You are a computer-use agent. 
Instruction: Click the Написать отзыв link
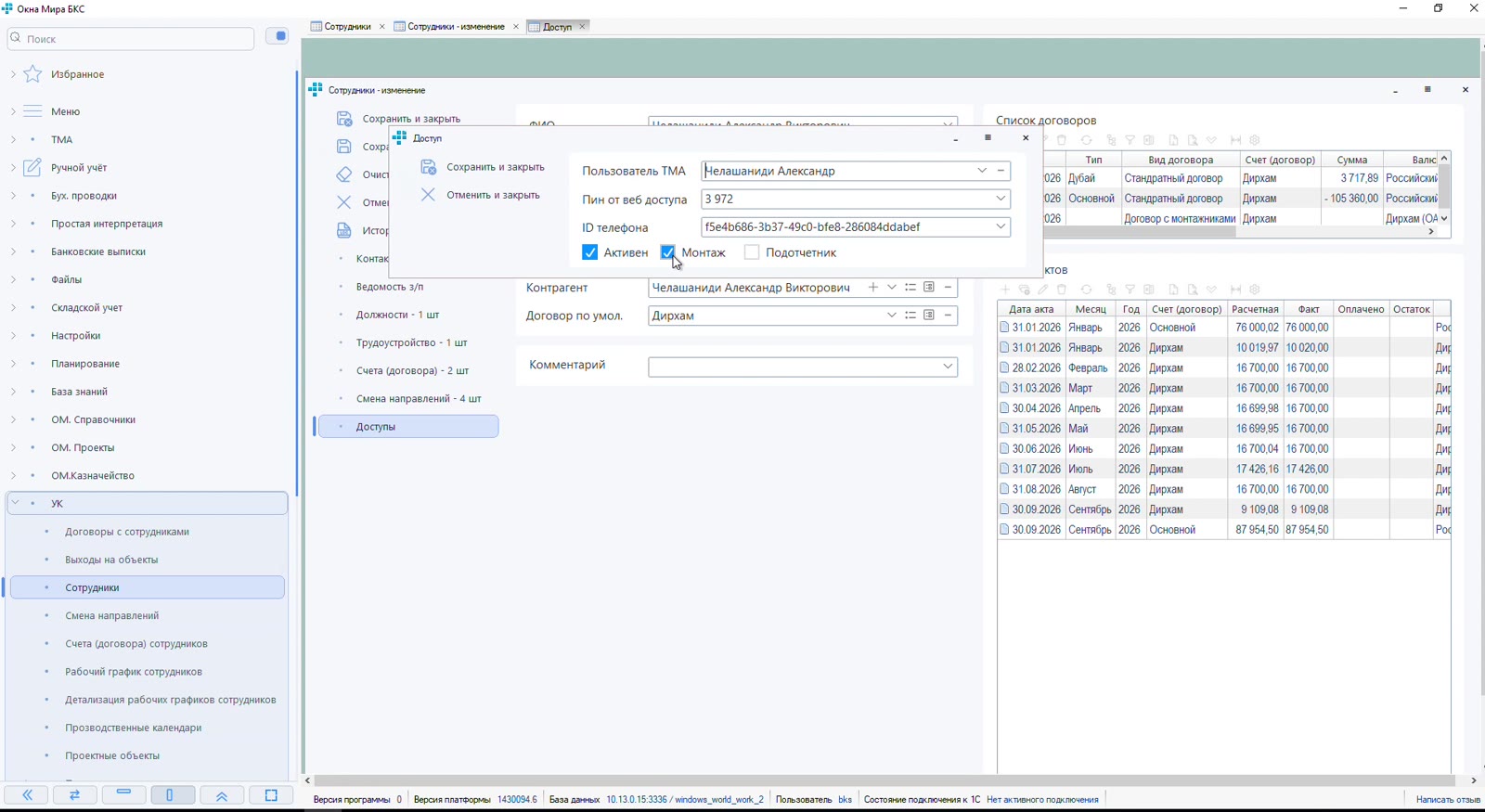(1448, 799)
